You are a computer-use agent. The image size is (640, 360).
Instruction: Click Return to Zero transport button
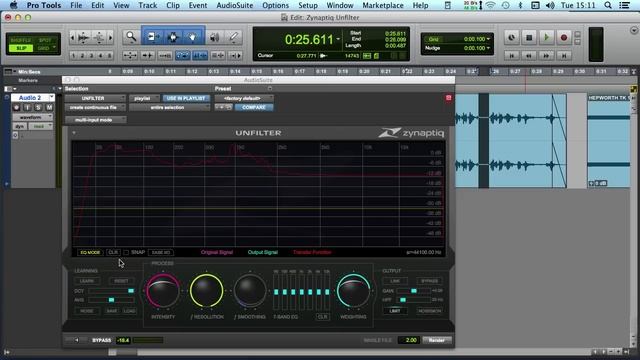pos(512,56)
